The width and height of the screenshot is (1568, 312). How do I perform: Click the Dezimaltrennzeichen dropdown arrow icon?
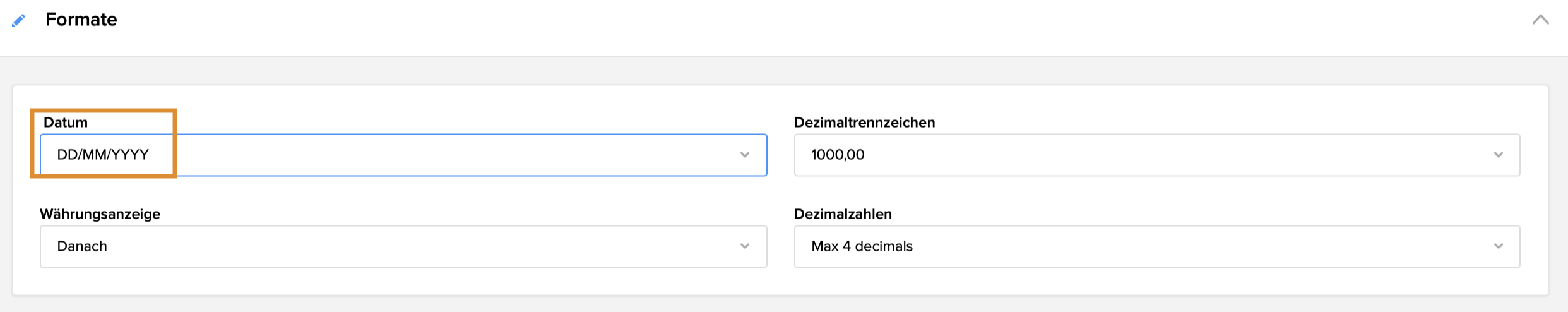coord(1499,155)
